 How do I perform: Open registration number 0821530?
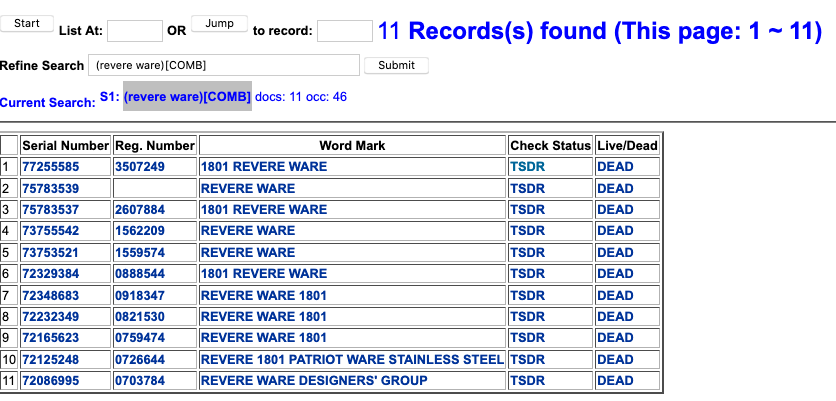pyautogui.click(x=140, y=317)
